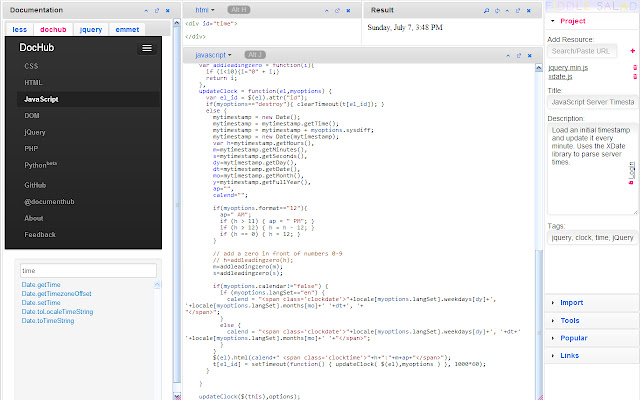Focus the DocHub search field containing 'time'
The image size is (640, 400).
88,271
